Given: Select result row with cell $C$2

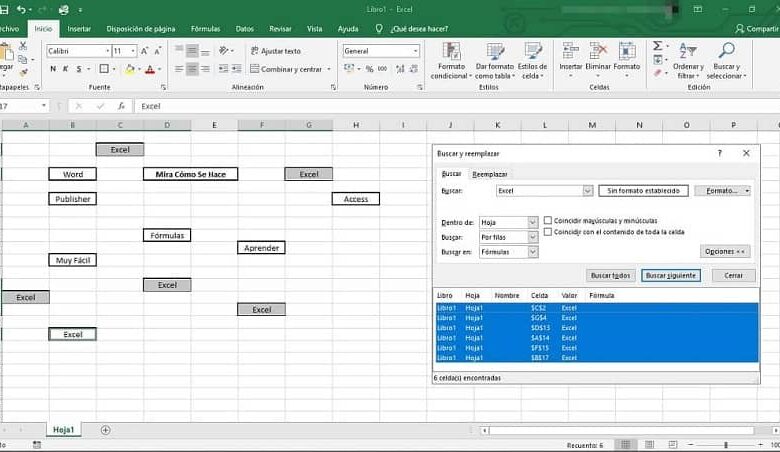Looking at the screenshot, I should click(x=597, y=308).
